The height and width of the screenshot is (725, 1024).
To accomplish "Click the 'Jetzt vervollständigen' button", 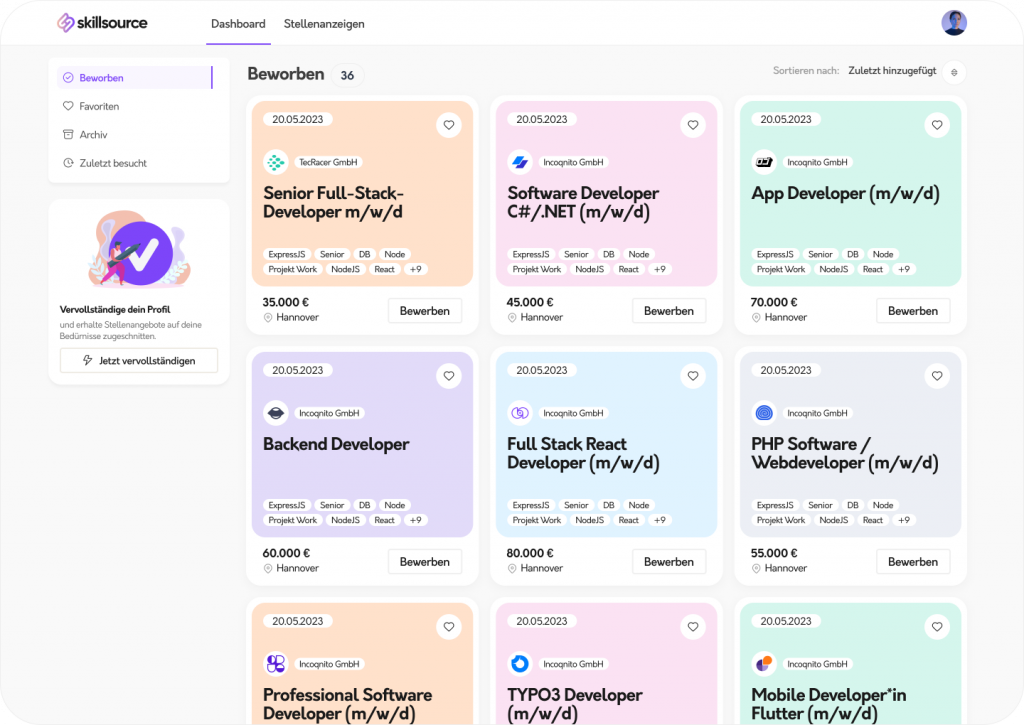I will point(139,361).
